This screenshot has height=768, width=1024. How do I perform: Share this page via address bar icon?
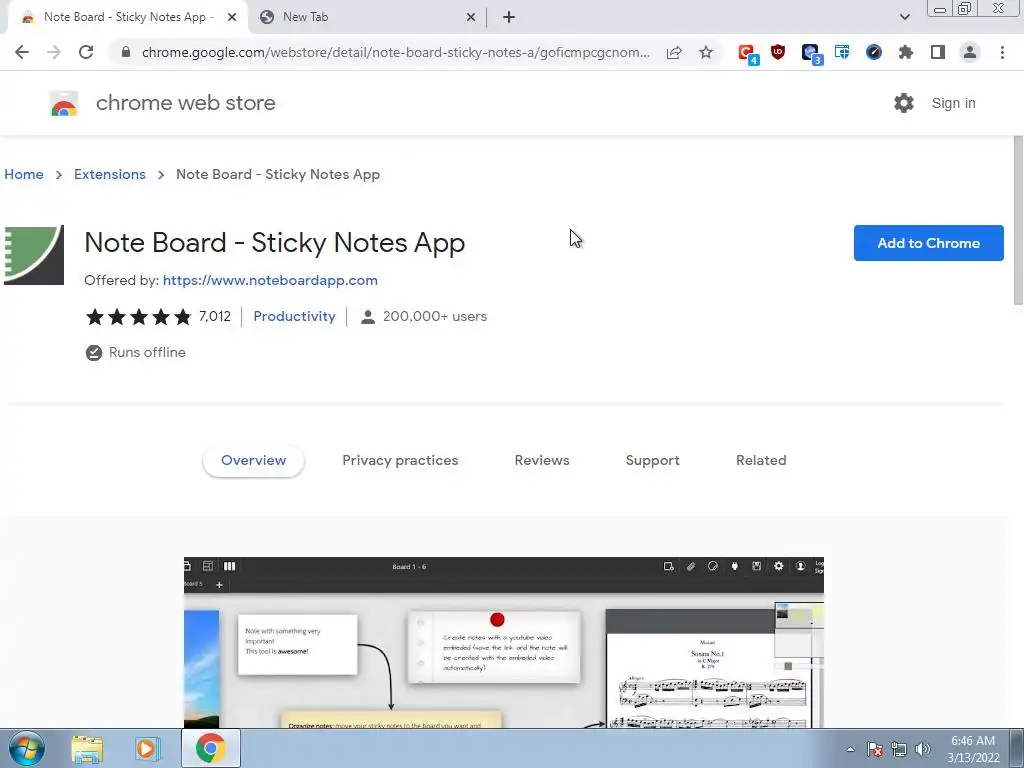674,52
